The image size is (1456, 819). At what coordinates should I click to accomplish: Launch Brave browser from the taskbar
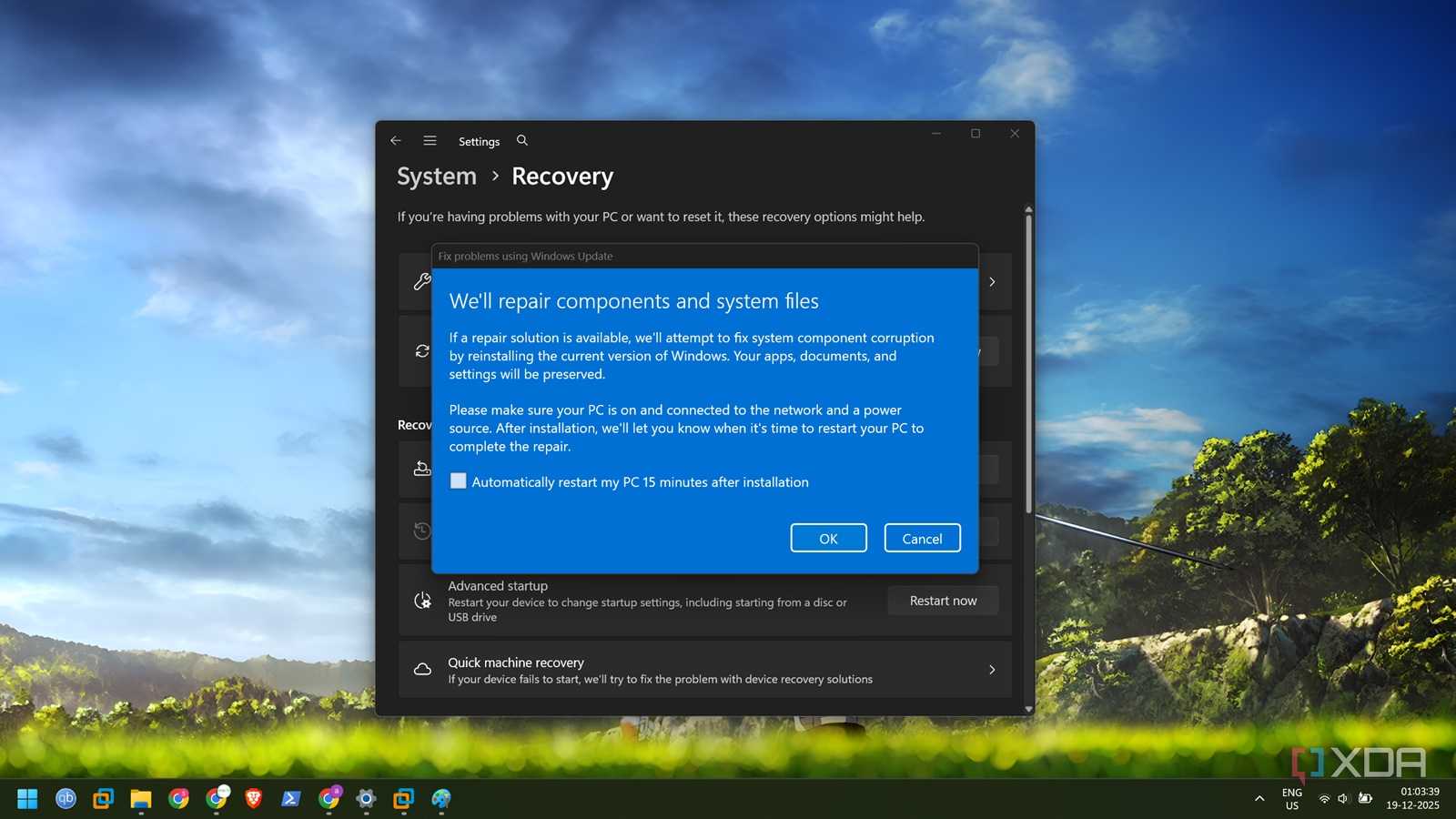(253, 799)
